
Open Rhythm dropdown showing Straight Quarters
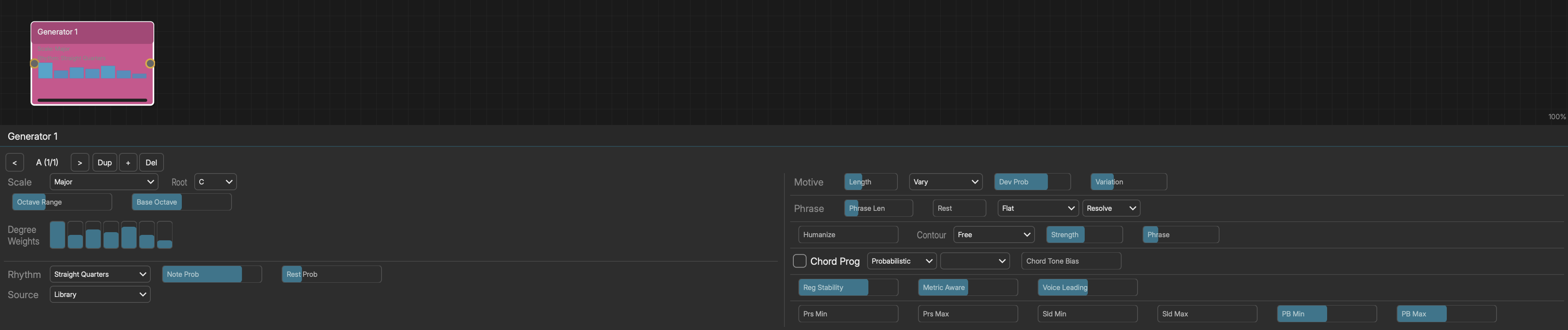[100, 274]
